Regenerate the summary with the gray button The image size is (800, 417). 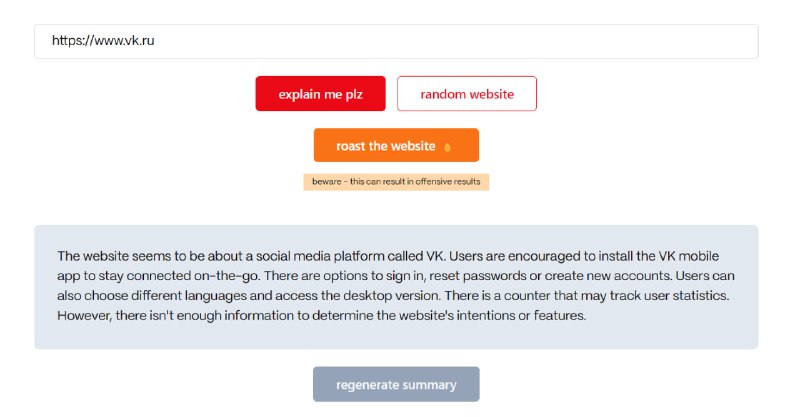click(x=396, y=384)
